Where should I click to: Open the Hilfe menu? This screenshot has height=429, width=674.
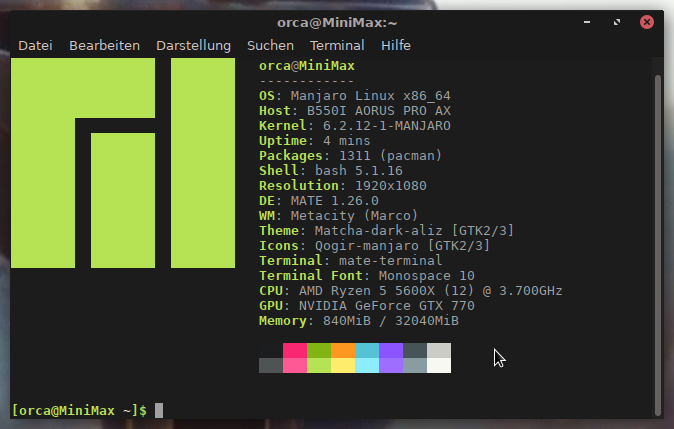[x=396, y=46]
